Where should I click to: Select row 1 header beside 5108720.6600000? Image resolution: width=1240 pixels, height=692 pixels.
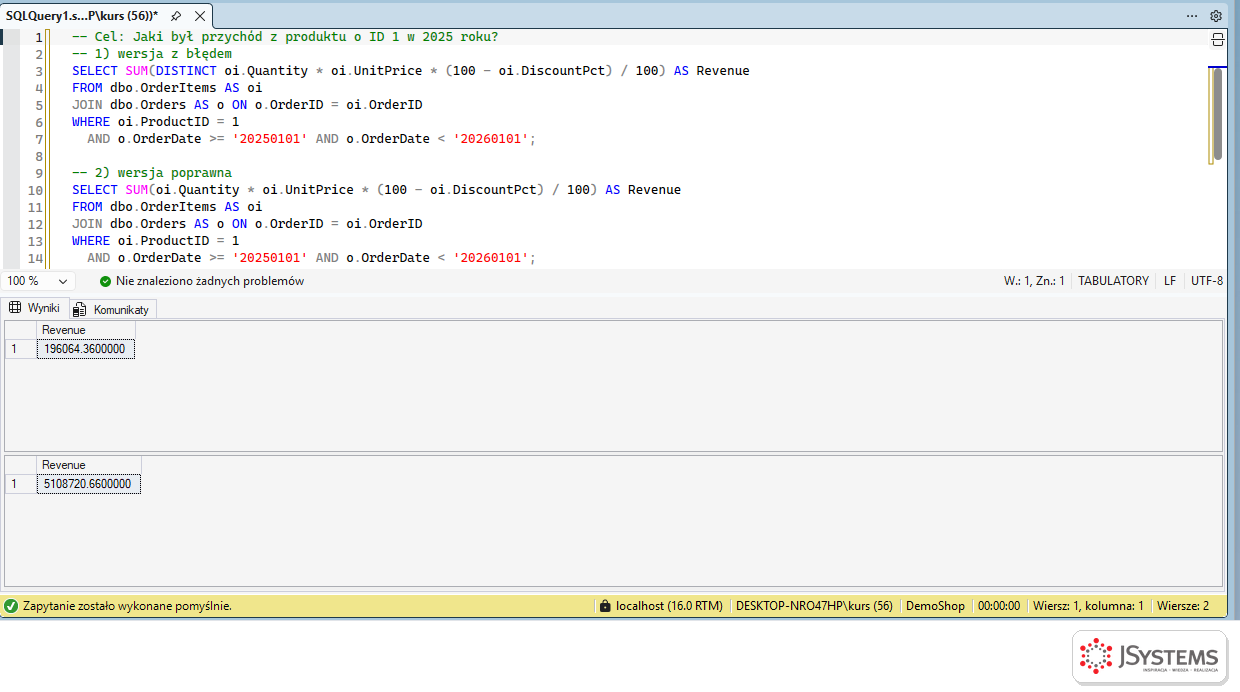pos(21,484)
